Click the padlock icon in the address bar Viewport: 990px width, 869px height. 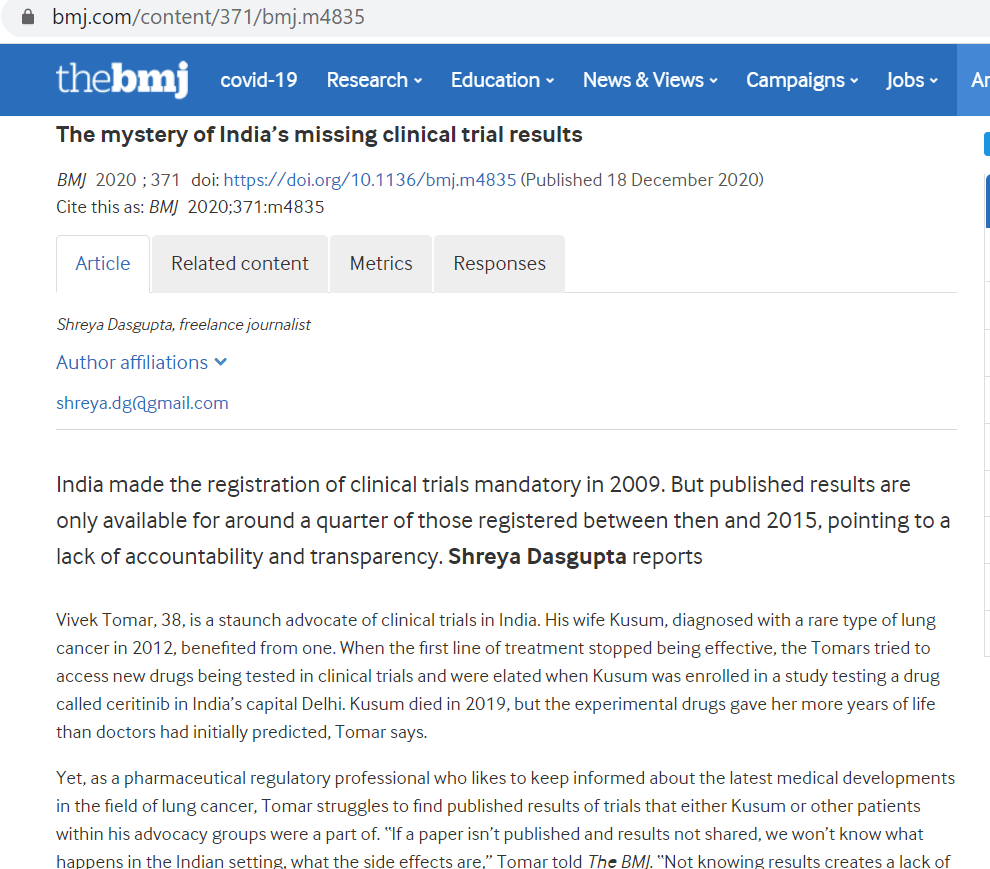coord(28,17)
